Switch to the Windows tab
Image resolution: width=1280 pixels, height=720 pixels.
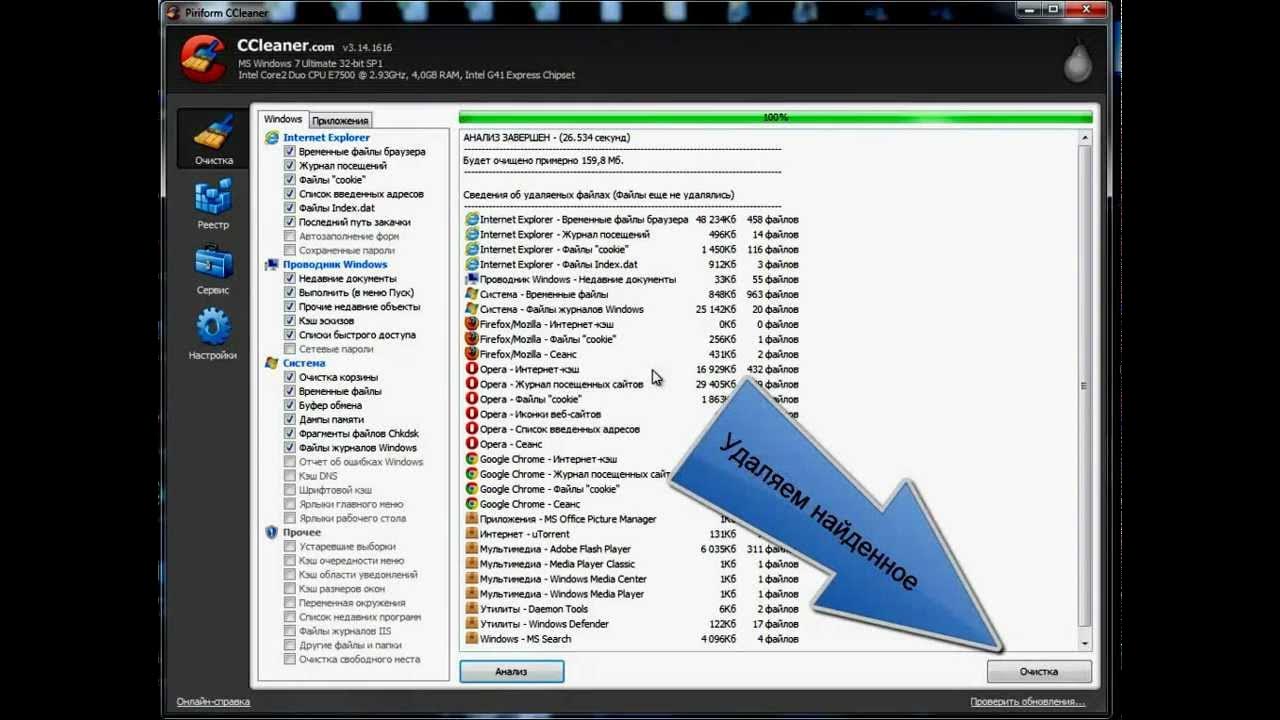point(283,119)
